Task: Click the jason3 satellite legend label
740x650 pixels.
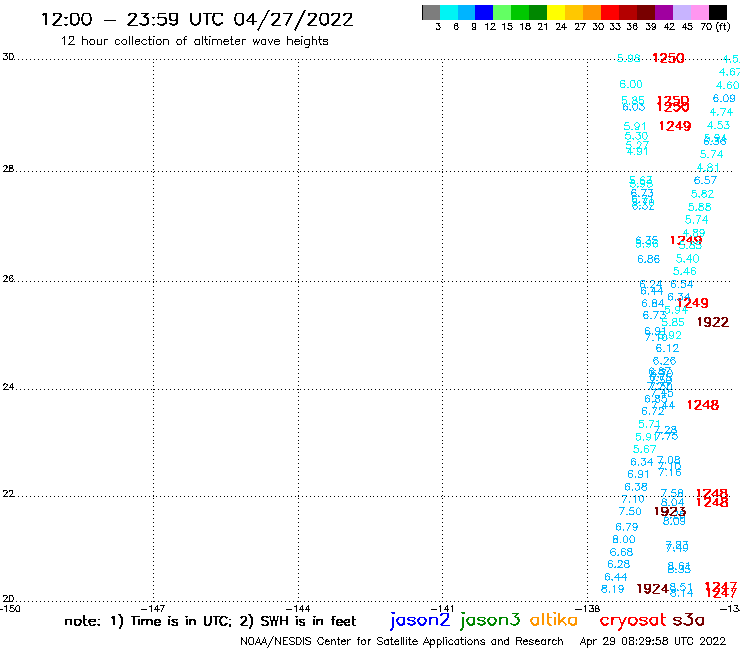Action: pos(490,620)
